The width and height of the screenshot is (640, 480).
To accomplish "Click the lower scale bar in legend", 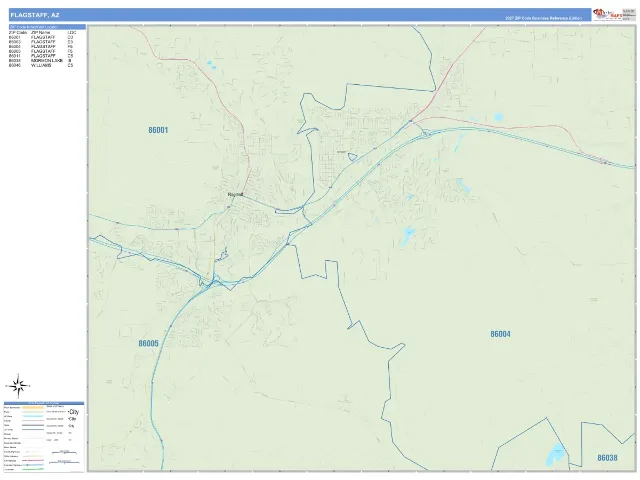I will click(x=64, y=462).
